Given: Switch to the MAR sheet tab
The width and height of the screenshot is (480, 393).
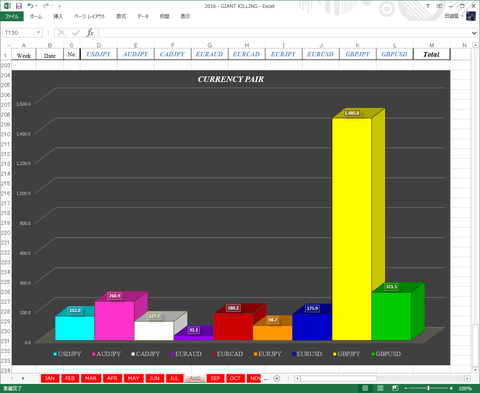Looking at the screenshot, I should [91, 378].
